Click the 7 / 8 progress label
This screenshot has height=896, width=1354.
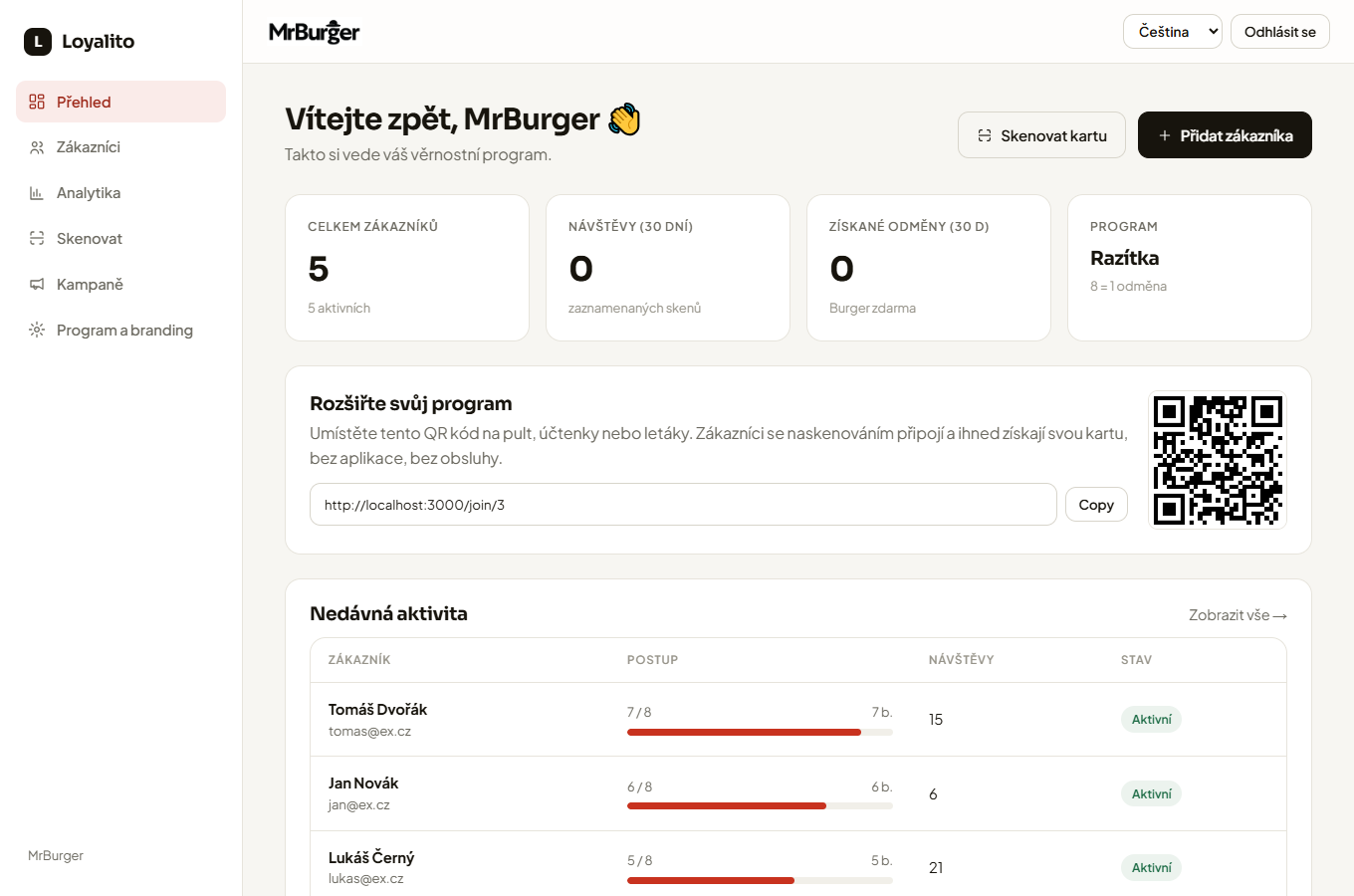(639, 713)
